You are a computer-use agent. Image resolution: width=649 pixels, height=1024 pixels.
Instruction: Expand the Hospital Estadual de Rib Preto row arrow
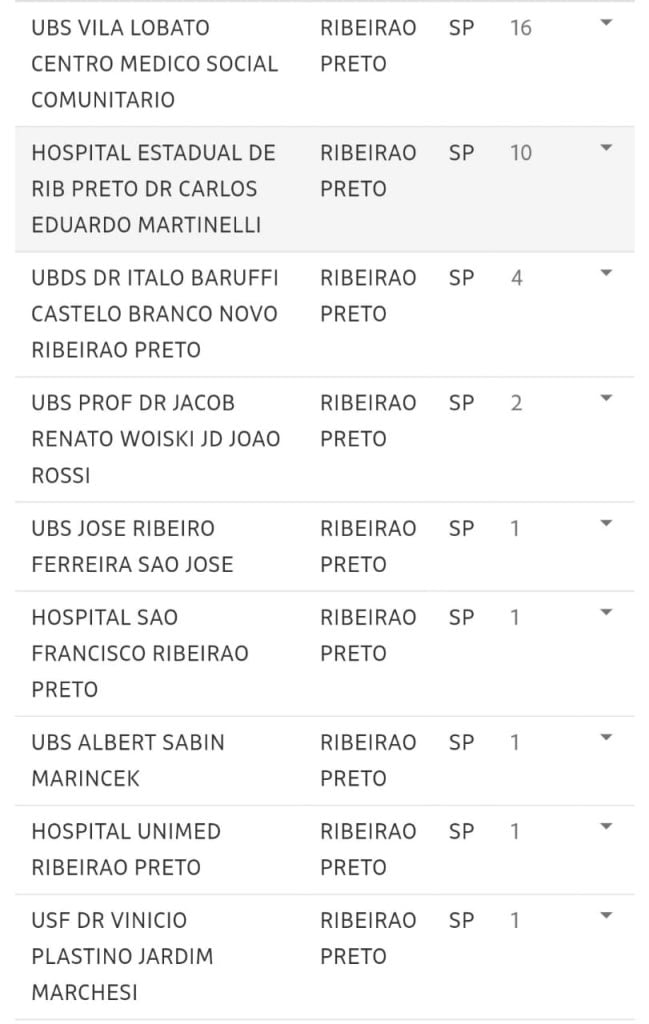coord(606,148)
